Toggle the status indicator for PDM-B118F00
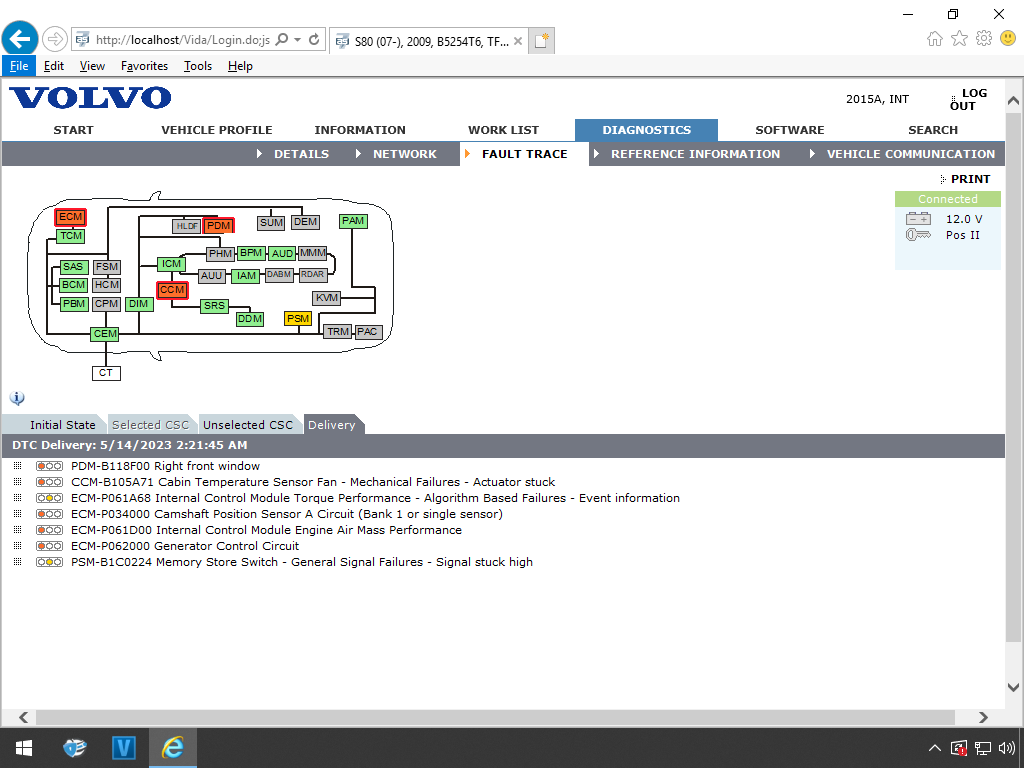This screenshot has width=1024, height=768. (49, 466)
